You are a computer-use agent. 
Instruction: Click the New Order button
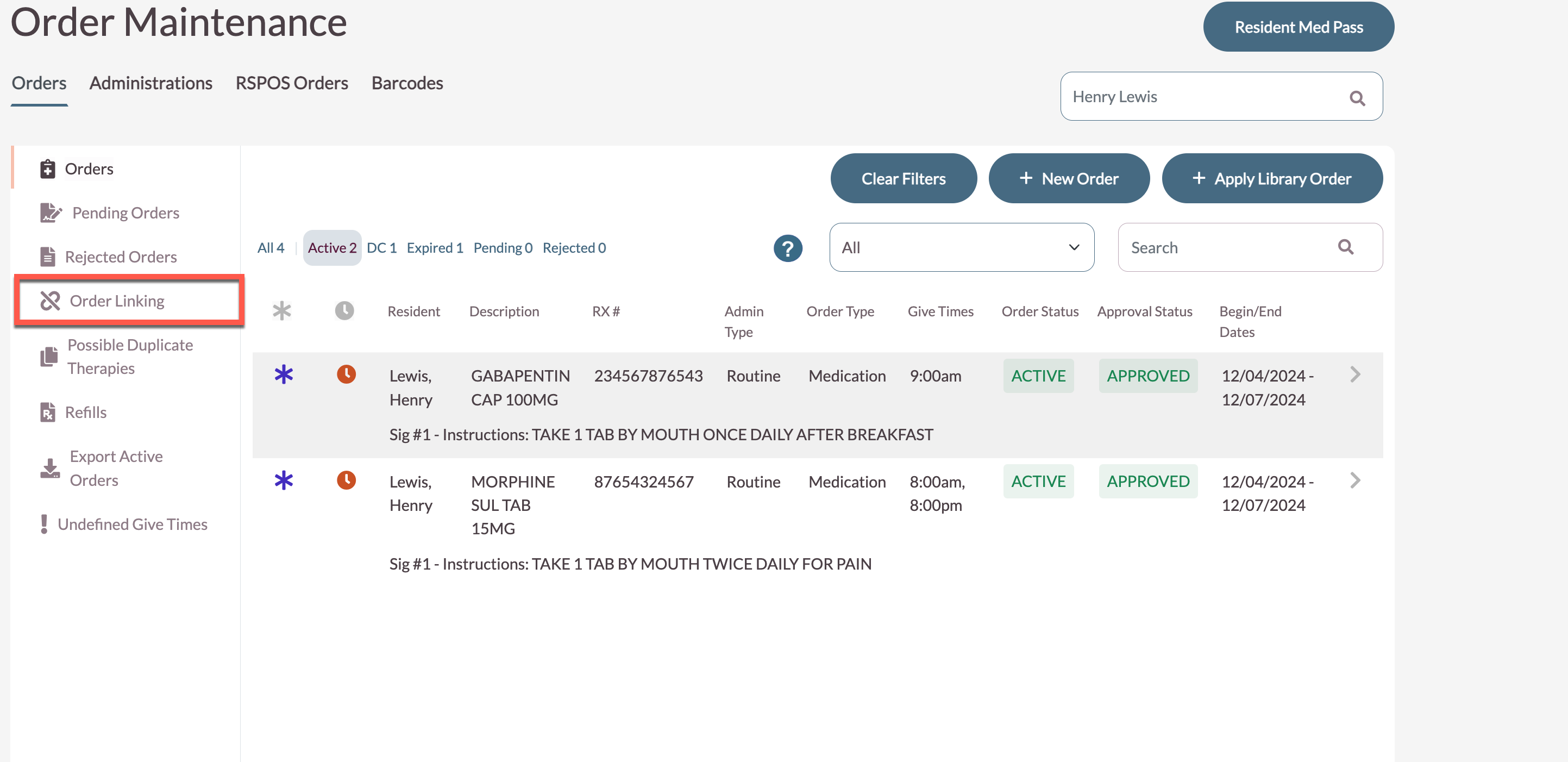pos(1068,178)
